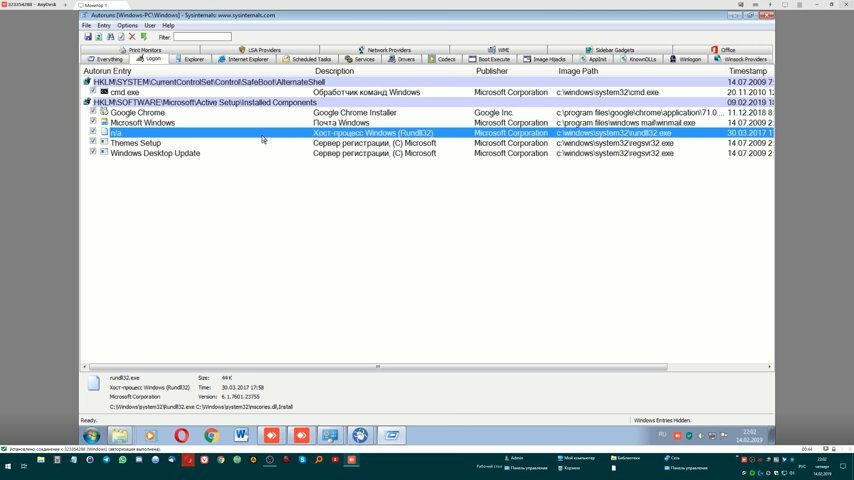Switch to the Winlogon tab
The width and height of the screenshot is (854, 480).
click(x=685, y=59)
